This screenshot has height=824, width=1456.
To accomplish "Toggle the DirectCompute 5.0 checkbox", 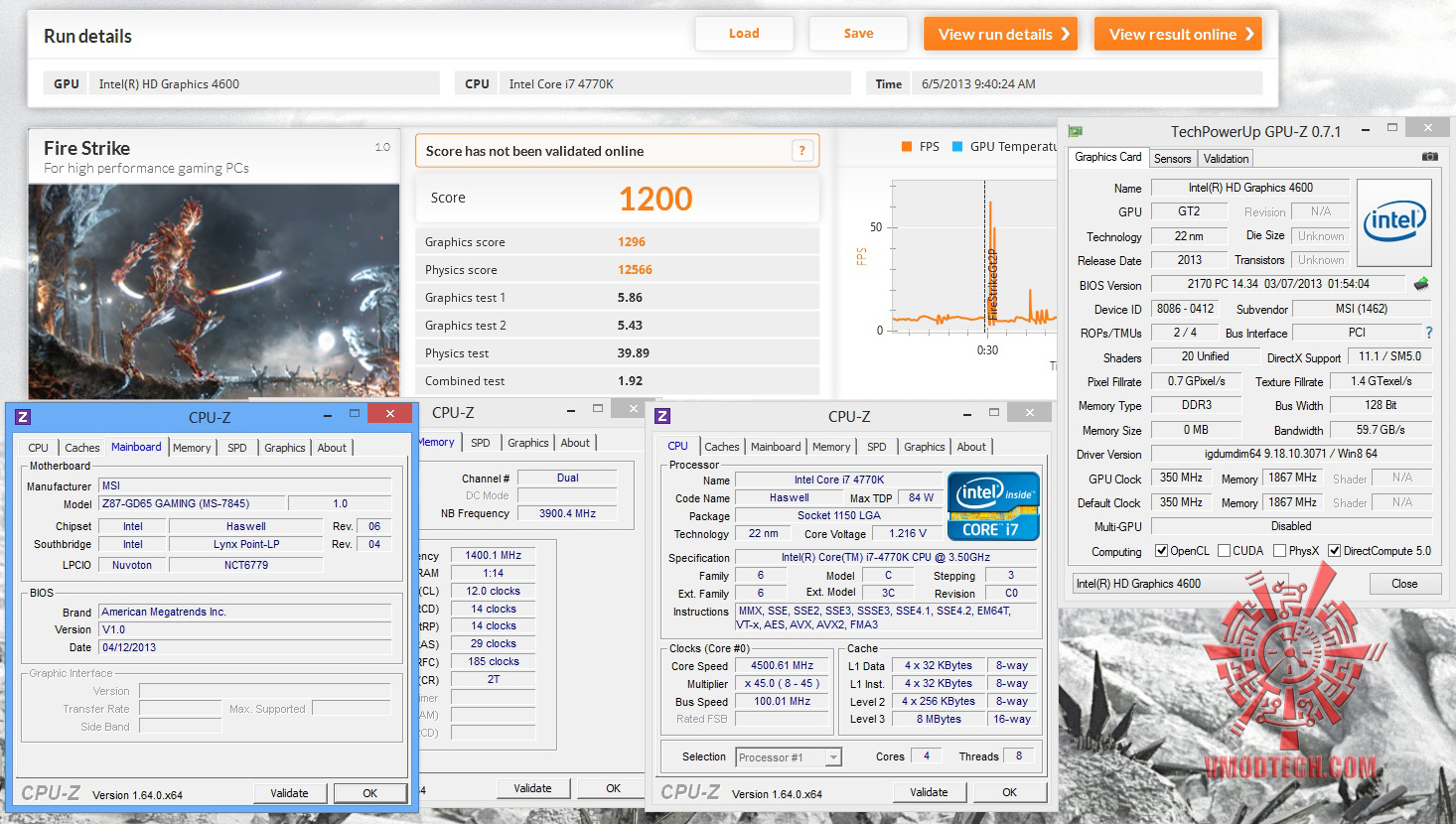I will [1335, 551].
